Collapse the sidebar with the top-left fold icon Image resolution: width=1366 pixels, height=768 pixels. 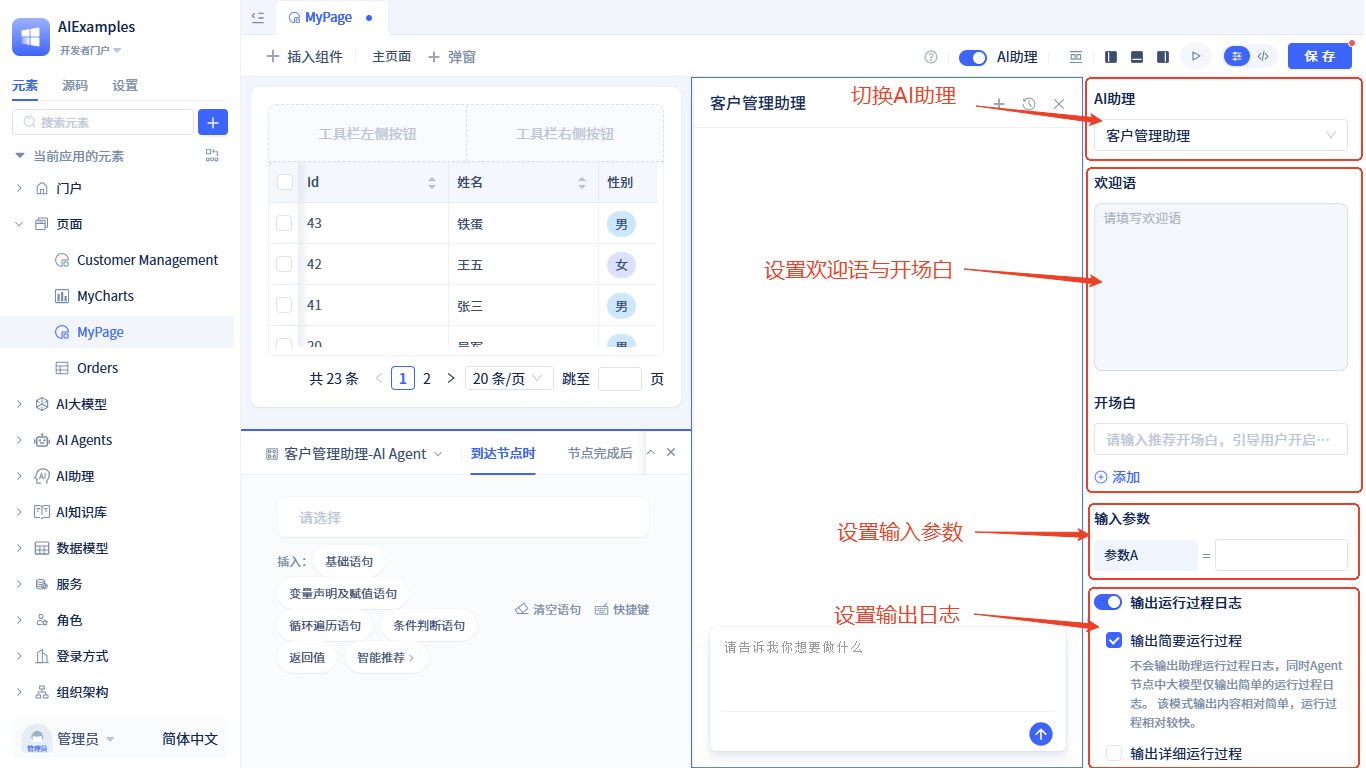point(258,17)
